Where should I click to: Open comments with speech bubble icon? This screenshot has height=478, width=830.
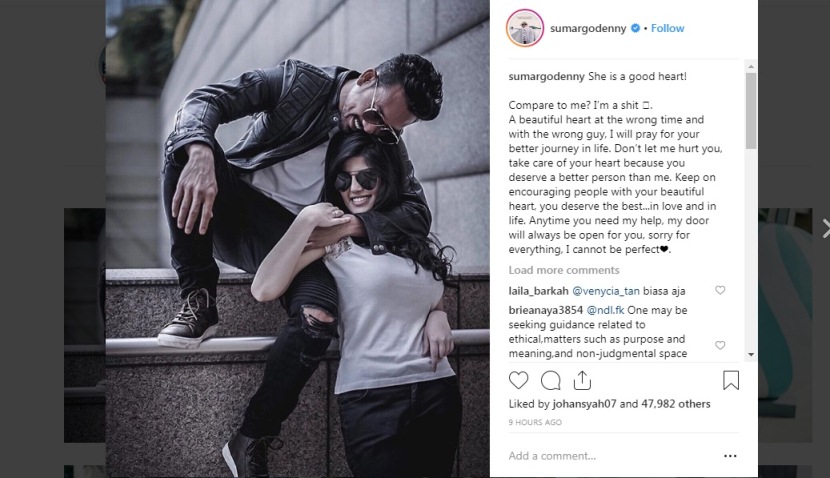pyautogui.click(x=551, y=380)
